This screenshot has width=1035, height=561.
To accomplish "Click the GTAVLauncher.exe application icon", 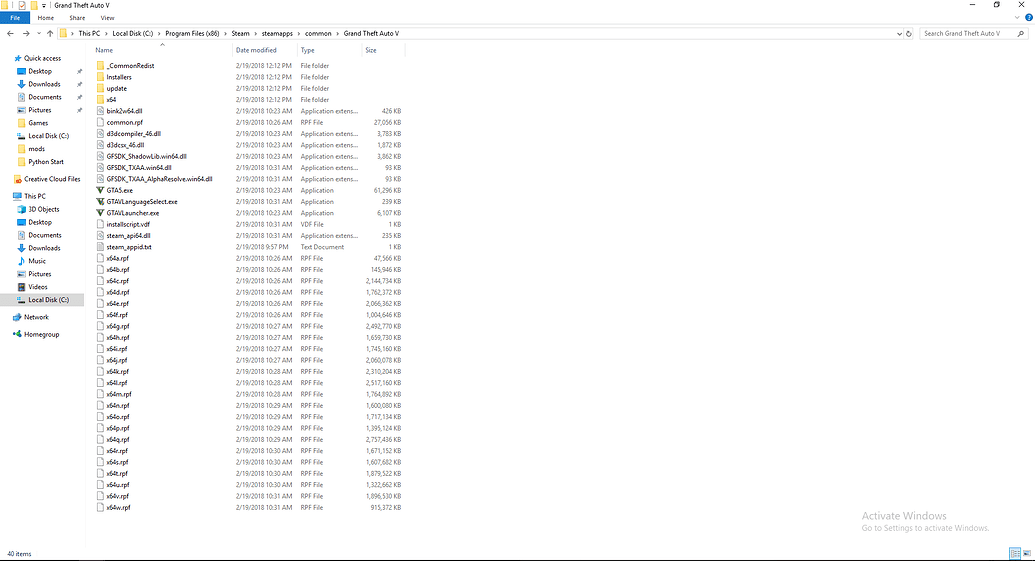I will (100, 213).
